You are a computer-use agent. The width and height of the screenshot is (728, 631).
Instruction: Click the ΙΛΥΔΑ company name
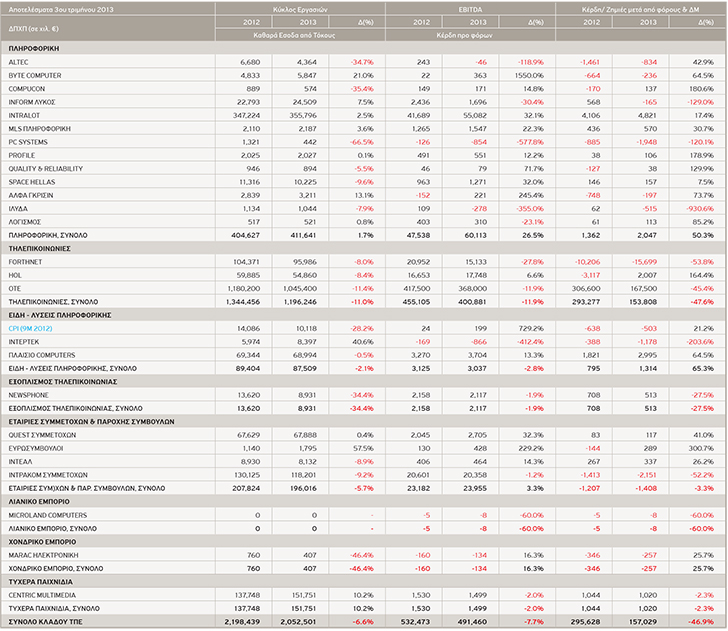coord(18,208)
